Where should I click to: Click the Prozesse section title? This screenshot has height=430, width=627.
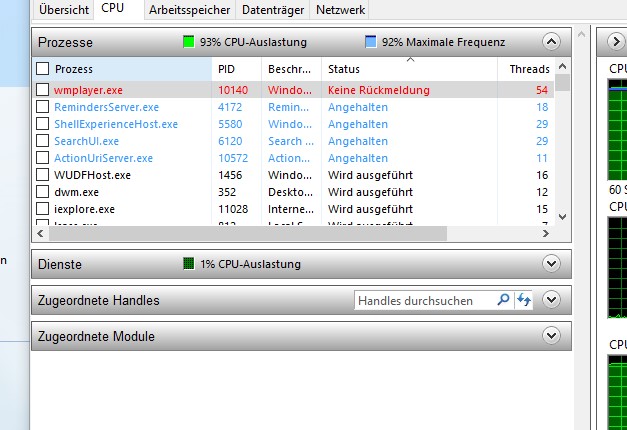coord(65,42)
